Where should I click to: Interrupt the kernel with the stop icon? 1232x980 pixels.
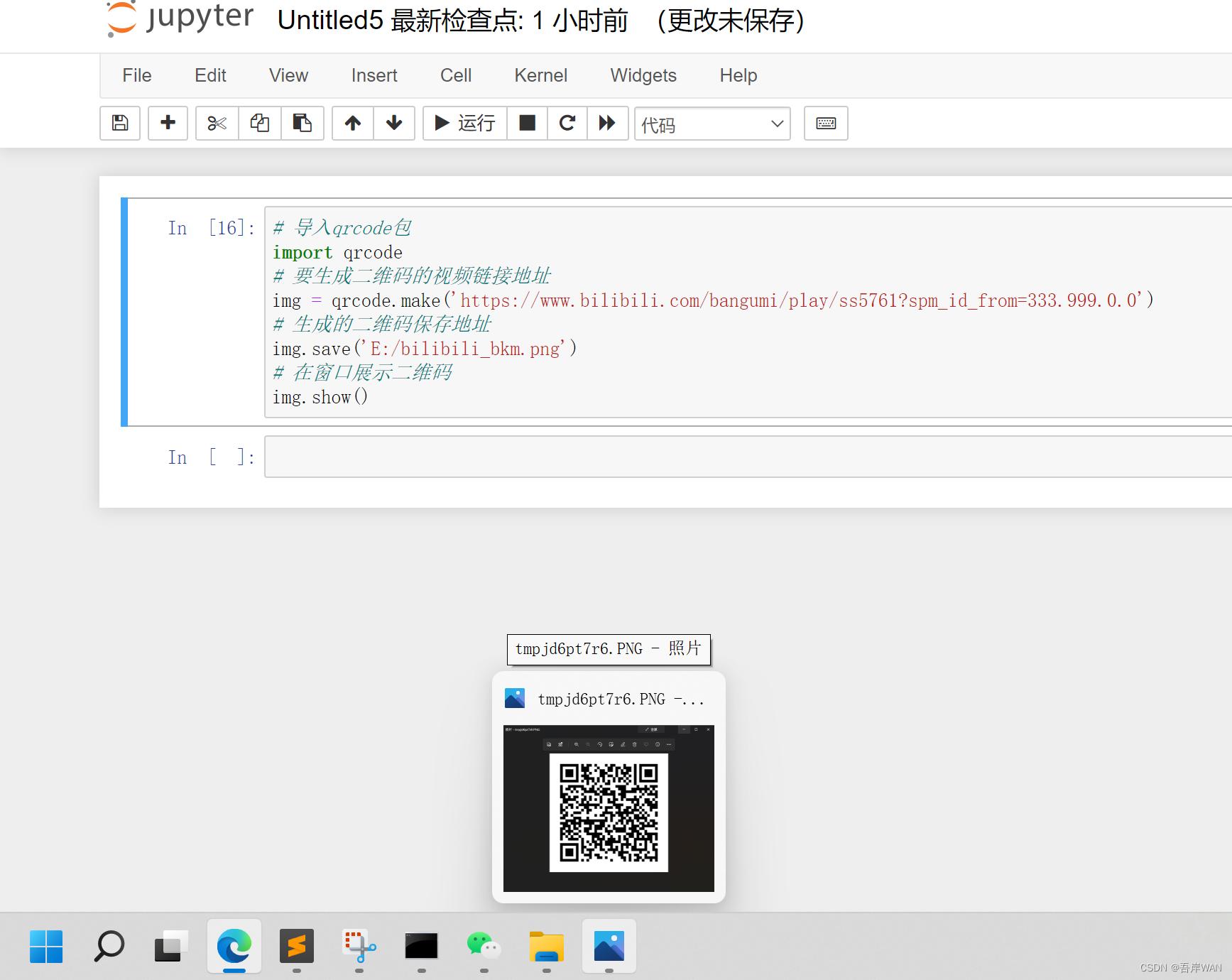point(527,123)
